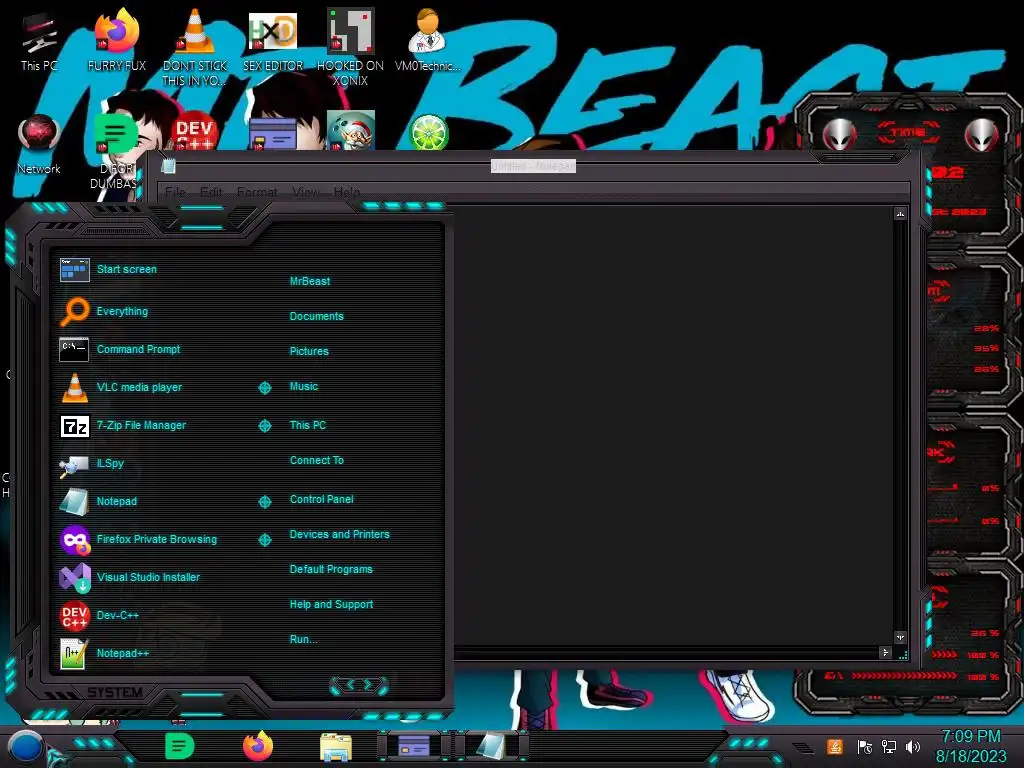
Task: Select DONT STICK THIS VLC desktop shortcut
Action: click(x=195, y=47)
